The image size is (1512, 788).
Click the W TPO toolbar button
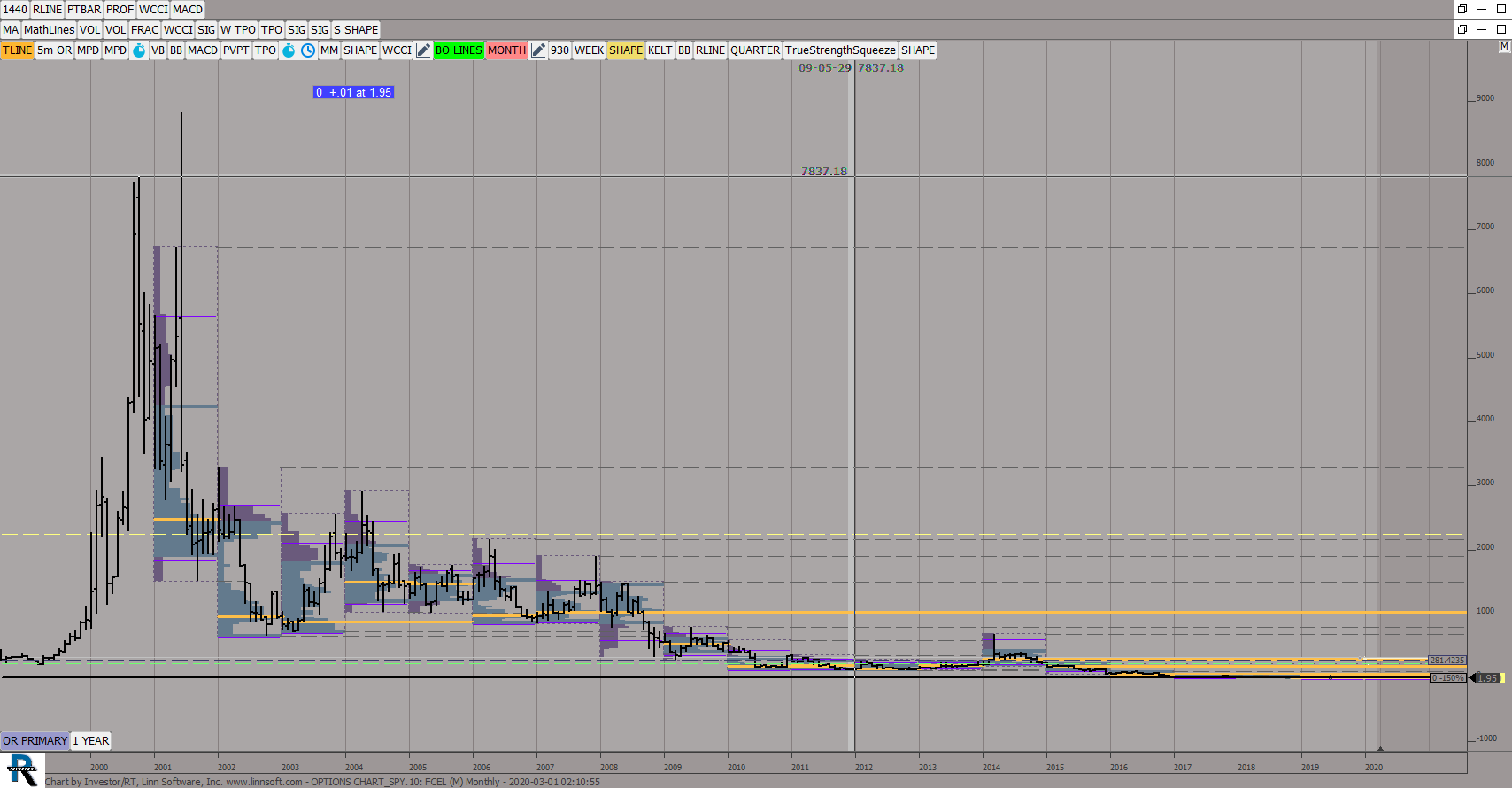pos(238,30)
